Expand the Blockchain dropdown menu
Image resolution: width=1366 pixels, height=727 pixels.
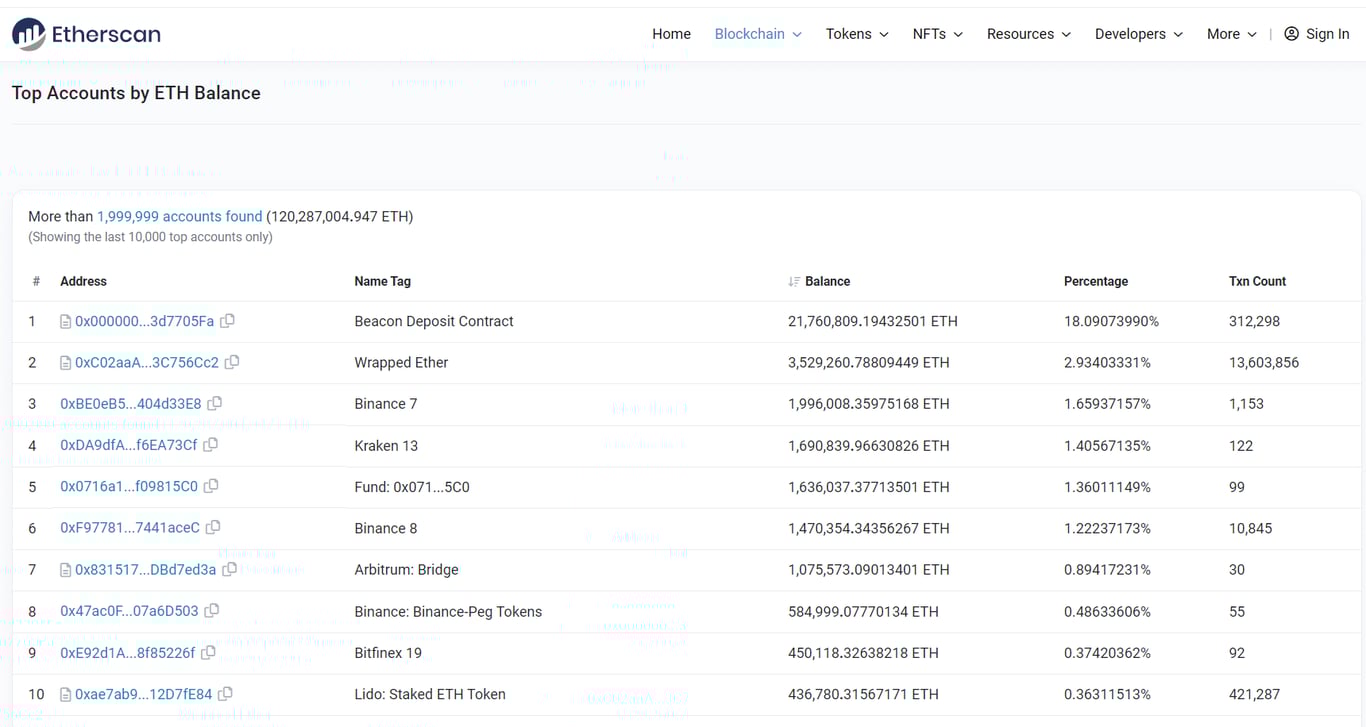click(x=758, y=34)
